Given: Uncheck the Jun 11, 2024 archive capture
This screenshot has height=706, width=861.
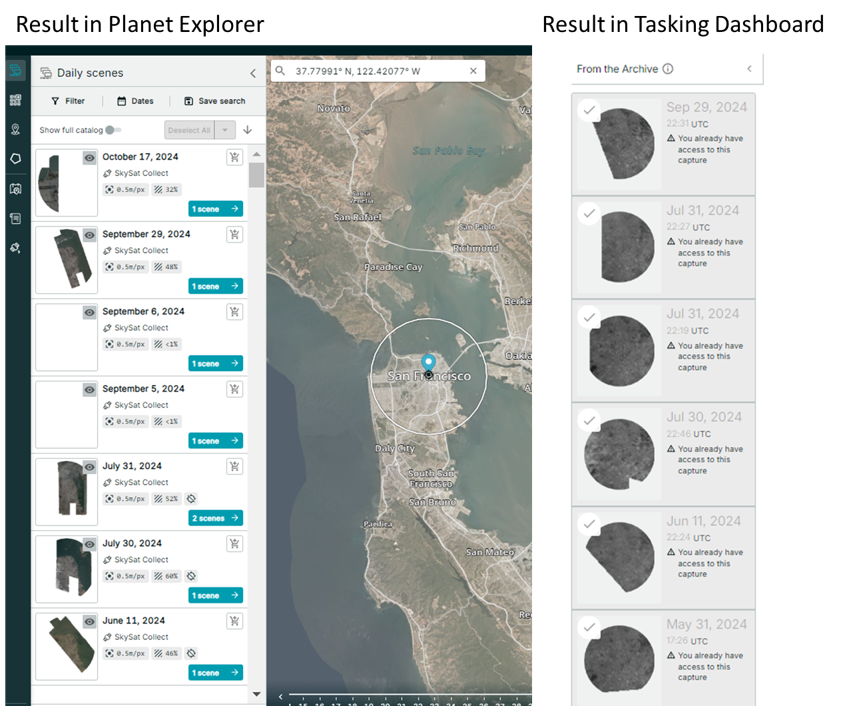Looking at the screenshot, I should click(589, 524).
